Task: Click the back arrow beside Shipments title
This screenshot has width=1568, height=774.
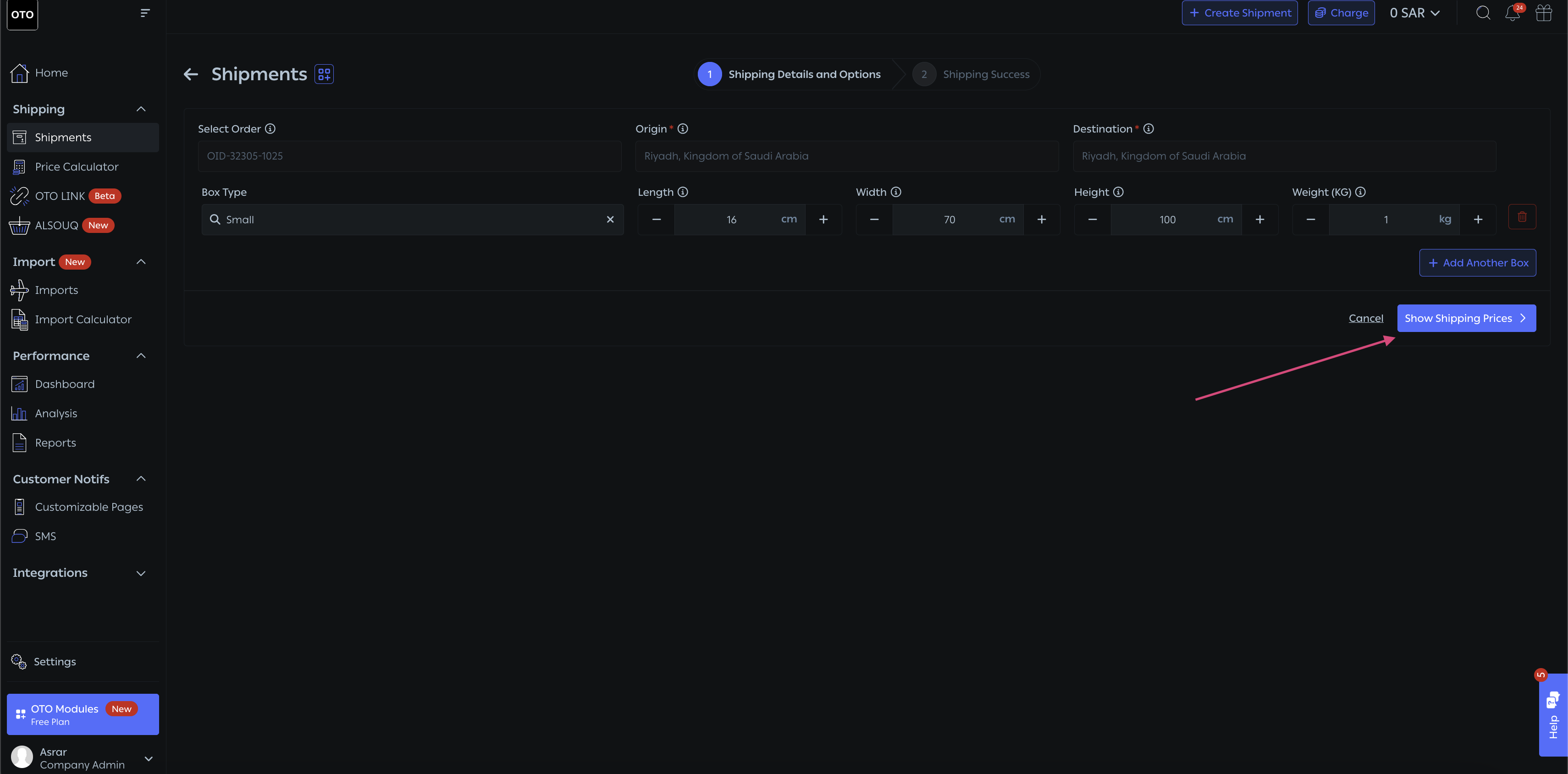Action: (191, 74)
